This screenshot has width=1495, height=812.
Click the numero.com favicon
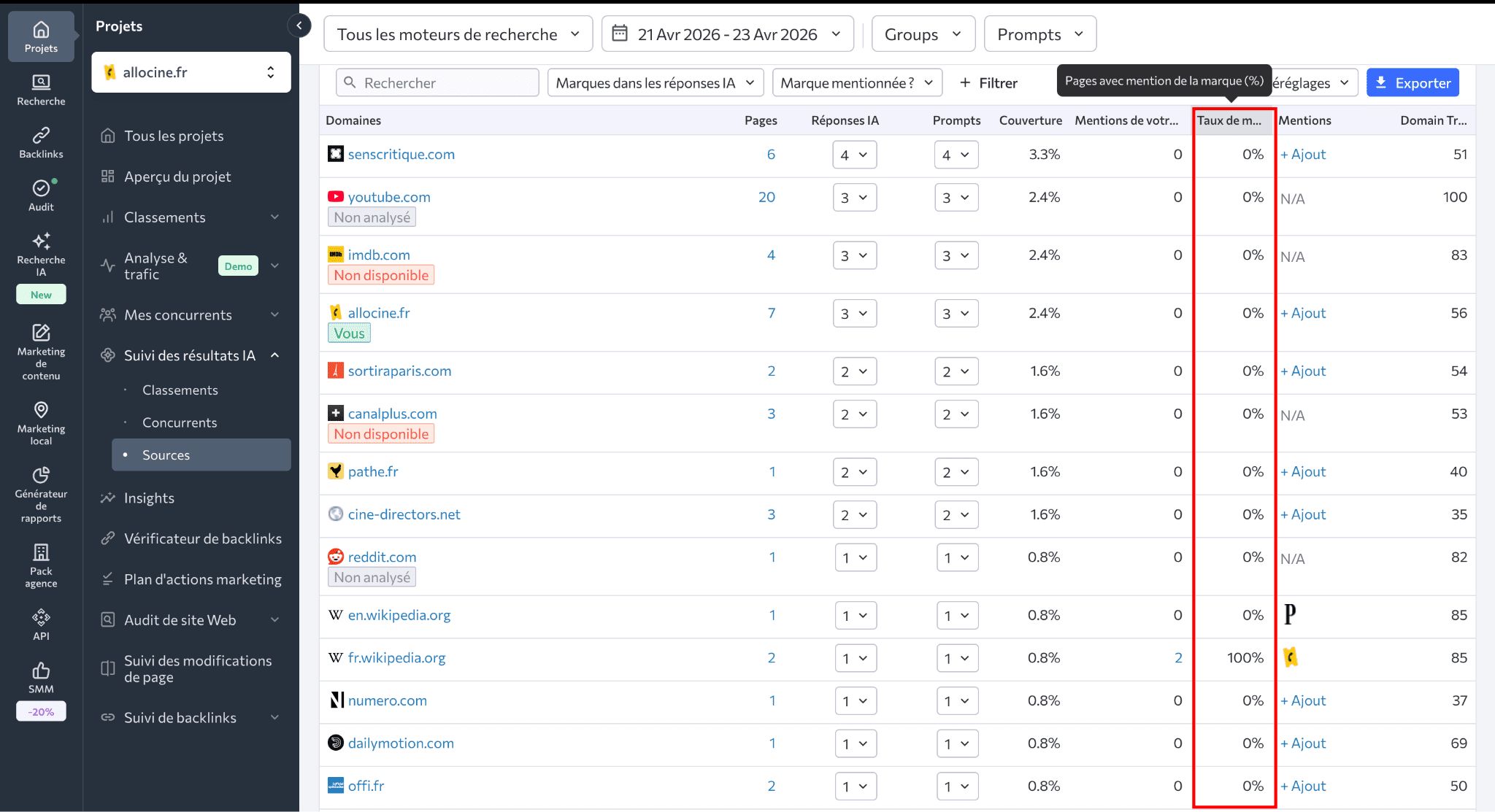(336, 700)
